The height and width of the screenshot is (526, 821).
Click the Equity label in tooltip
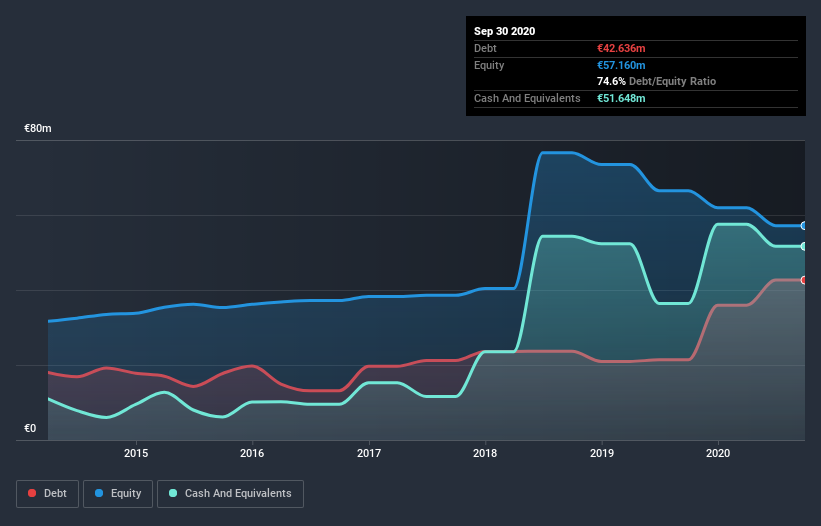pos(489,65)
